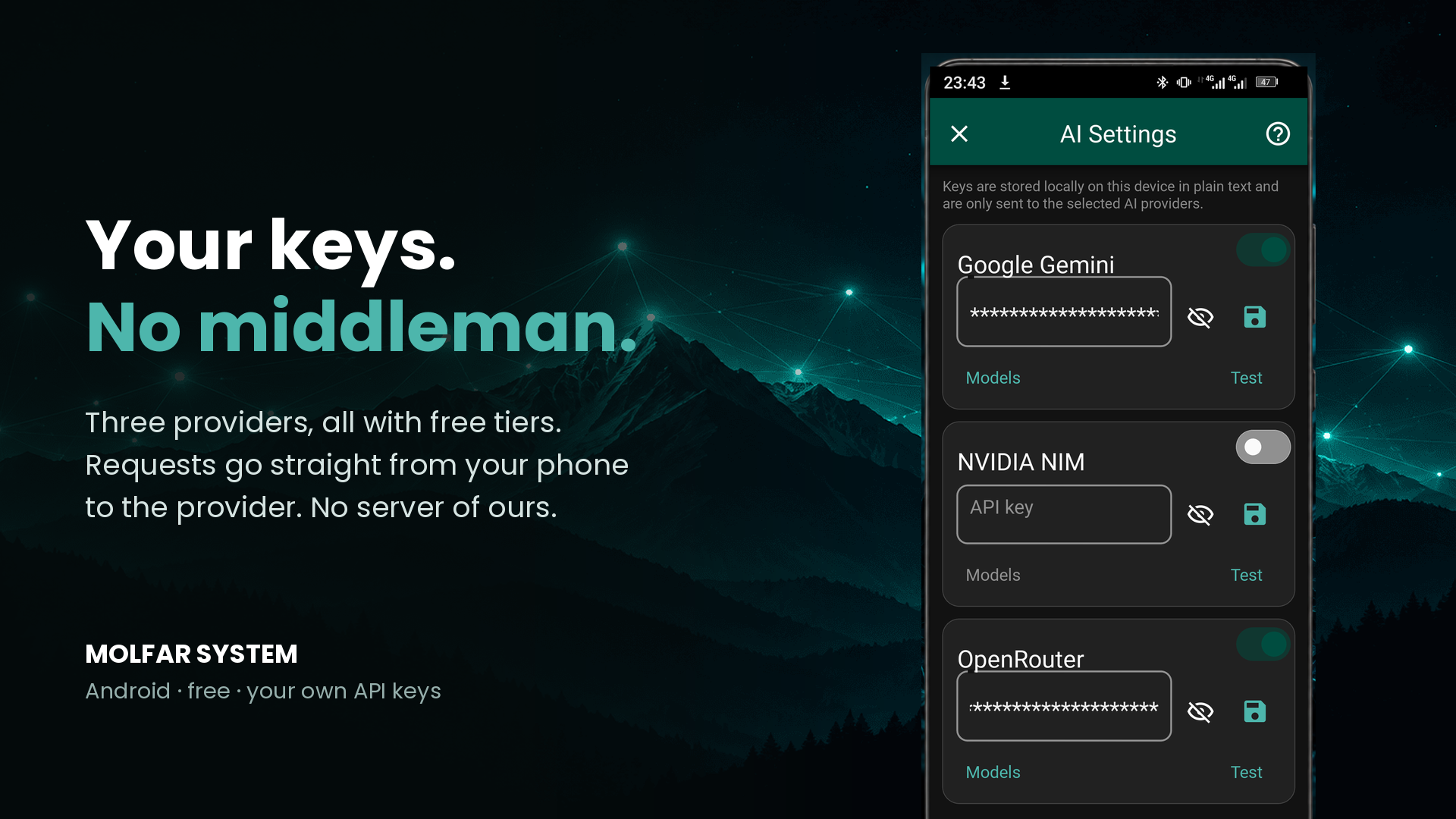Open the AI Settings help icon
This screenshot has height=819, width=1456.
1278,134
